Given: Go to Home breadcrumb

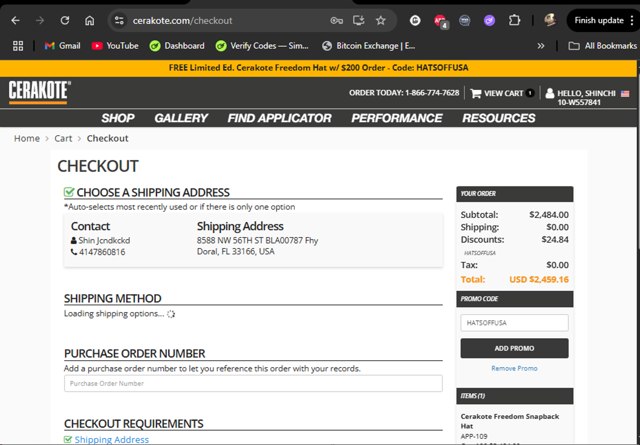Looking at the screenshot, I should [x=27, y=138].
